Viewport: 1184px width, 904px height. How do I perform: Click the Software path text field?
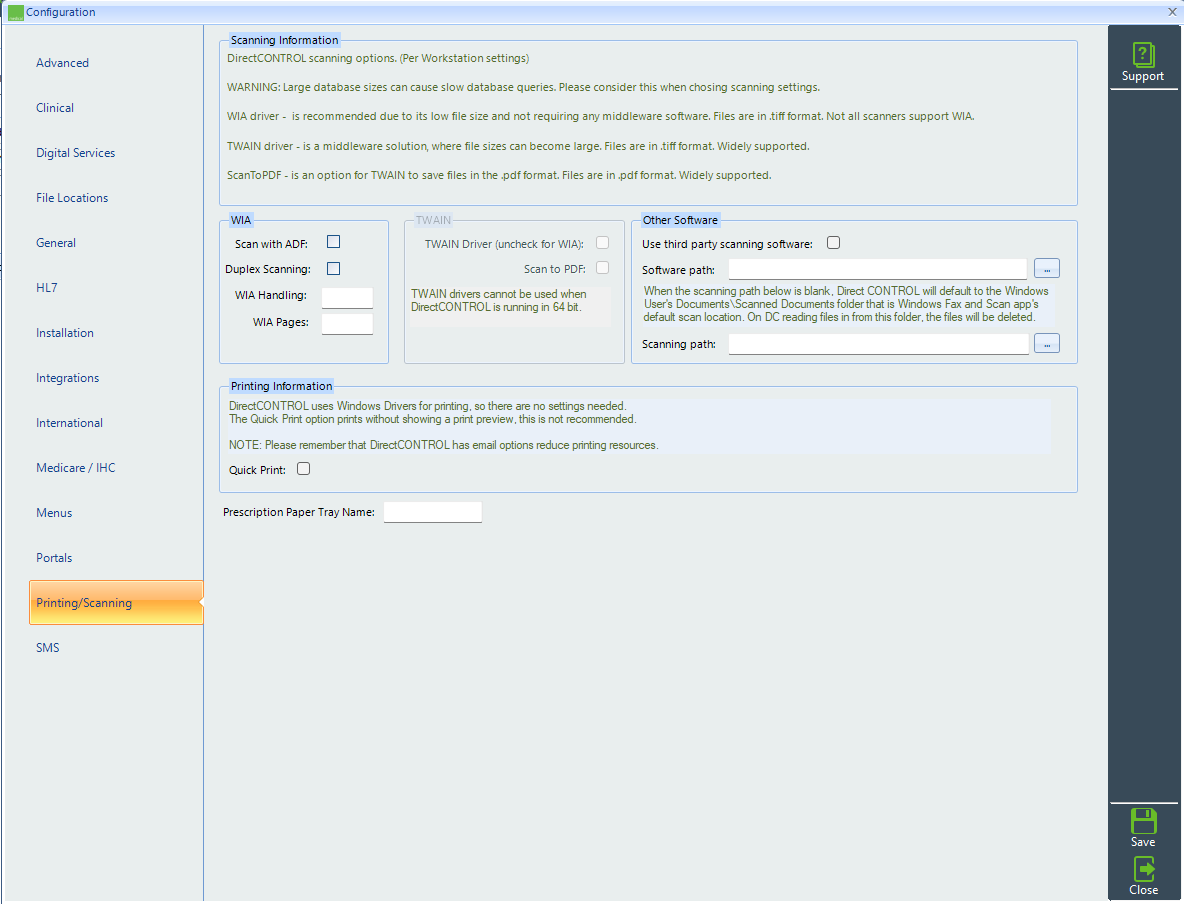click(877, 269)
